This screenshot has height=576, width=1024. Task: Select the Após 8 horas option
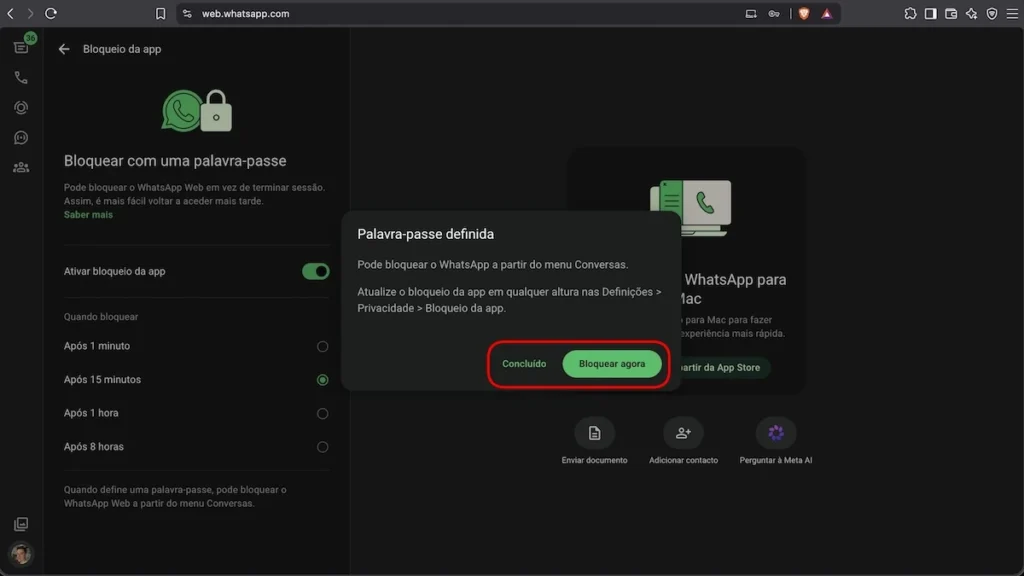tap(323, 447)
